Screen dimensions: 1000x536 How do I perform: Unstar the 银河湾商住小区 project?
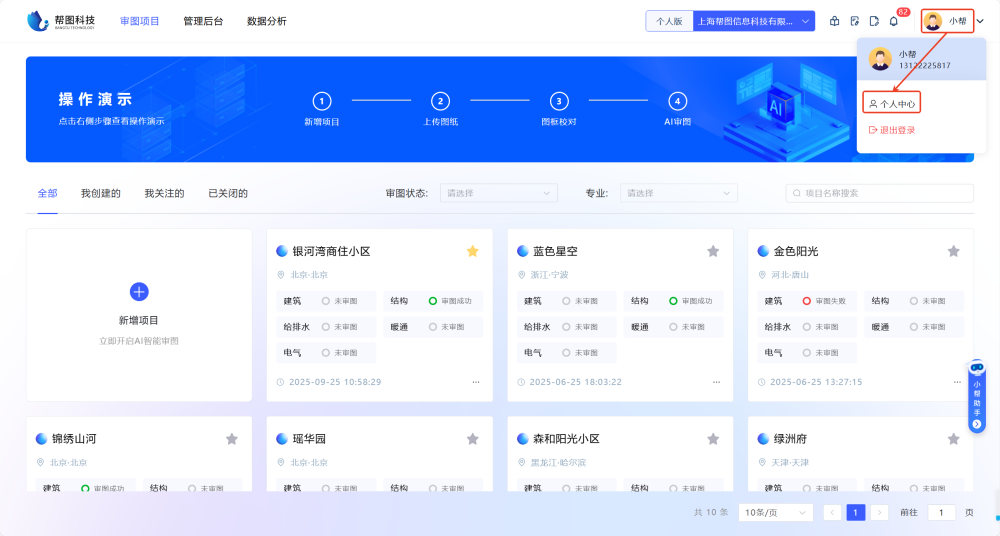pyautogui.click(x=472, y=251)
